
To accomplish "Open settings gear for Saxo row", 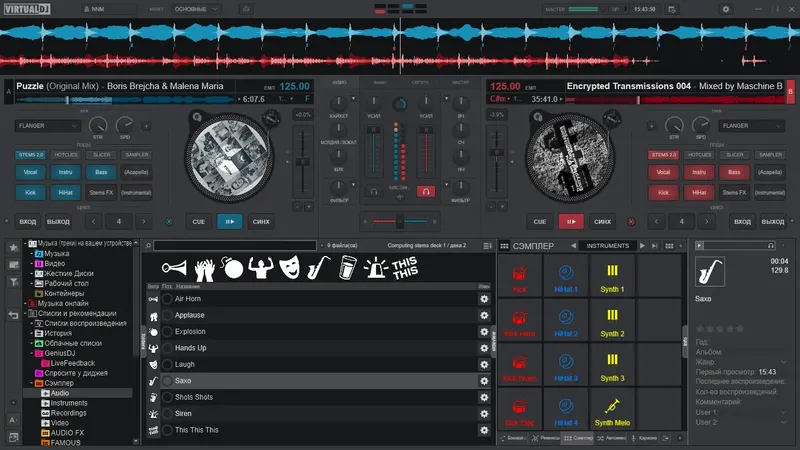I will (484, 381).
